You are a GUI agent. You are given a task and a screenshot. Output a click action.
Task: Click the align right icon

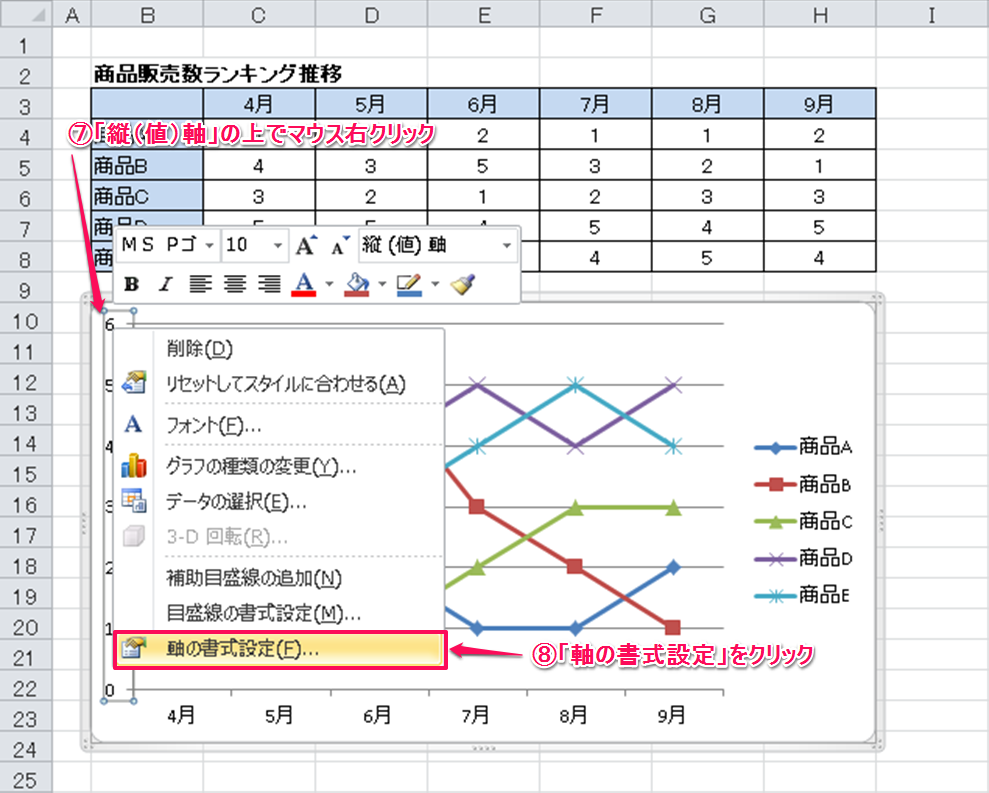click(269, 284)
